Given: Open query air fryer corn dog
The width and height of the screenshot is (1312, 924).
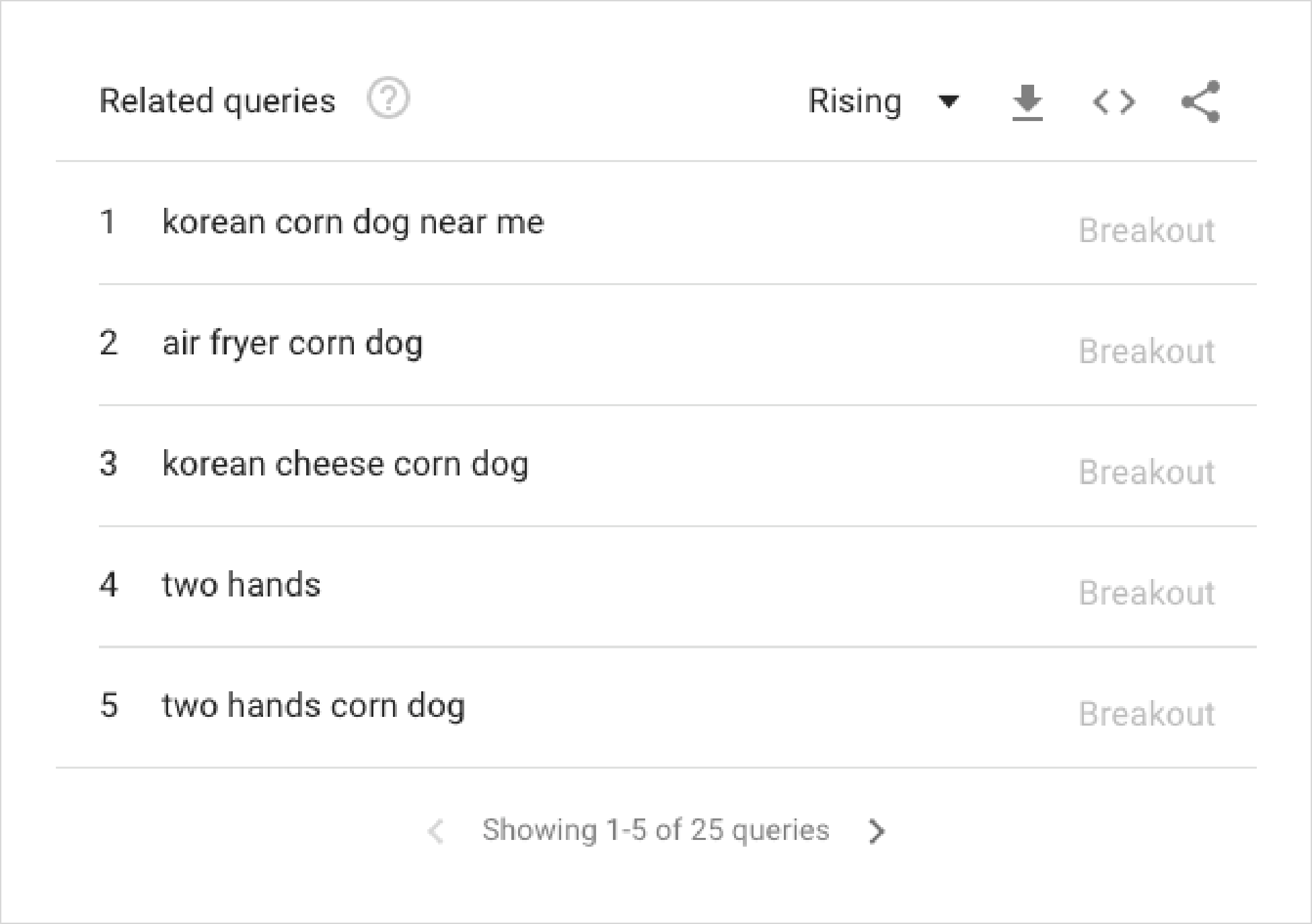Looking at the screenshot, I should coord(293,344).
